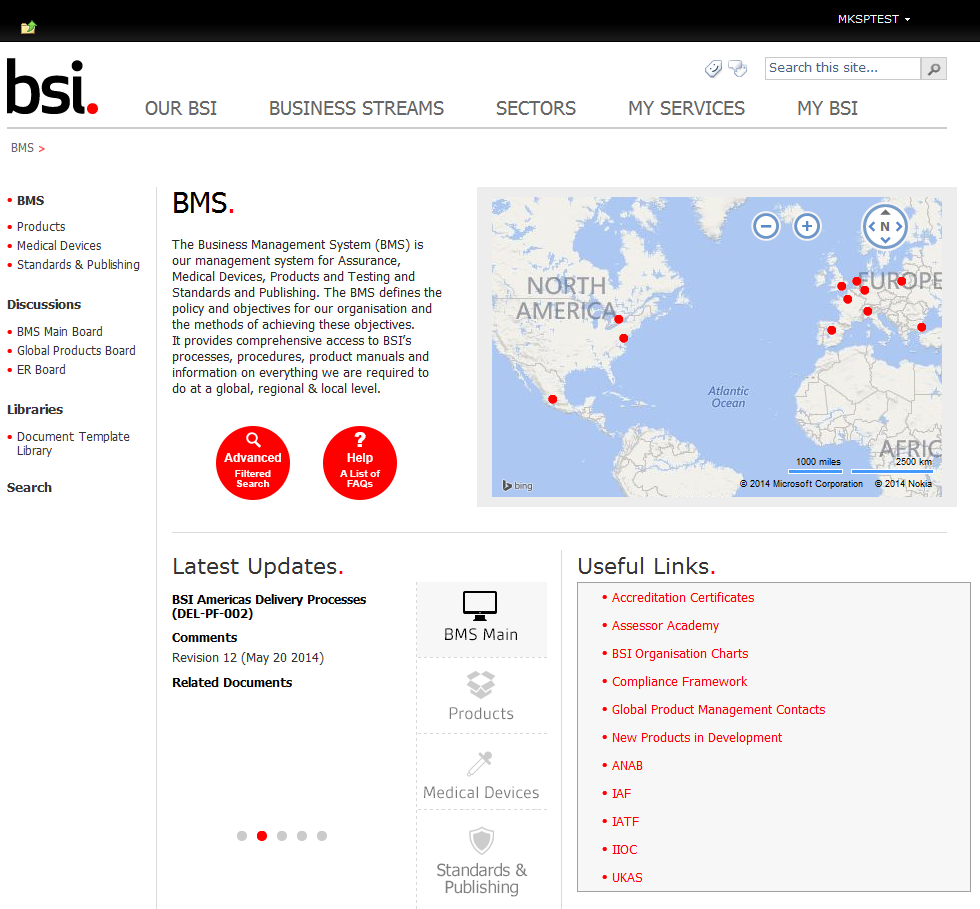Open the BMS Main Board discussion

click(59, 332)
